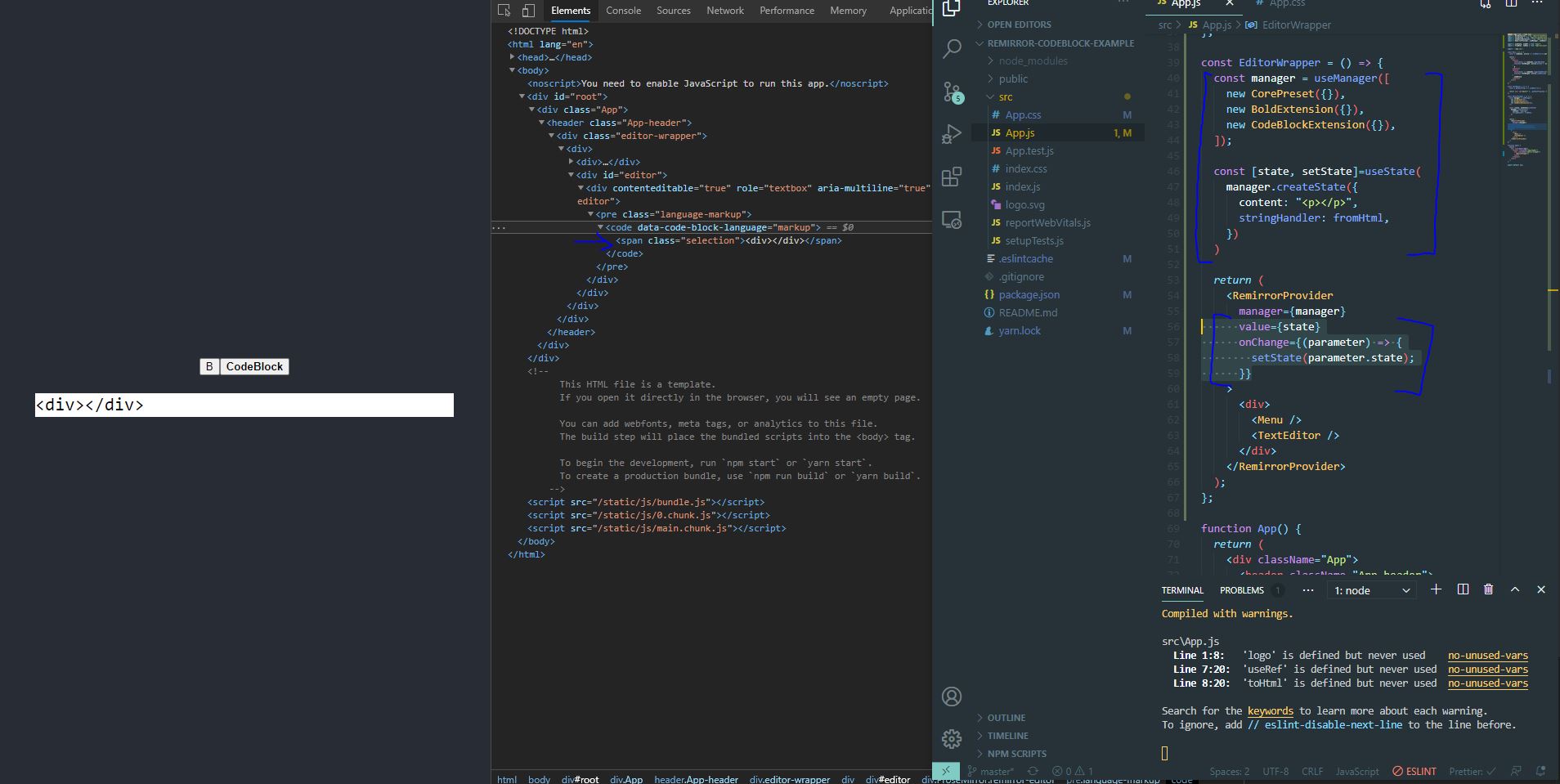Image resolution: width=1560 pixels, height=784 pixels.
Task: Expand the OUTLINE section
Action: pyautogui.click(x=1007, y=717)
